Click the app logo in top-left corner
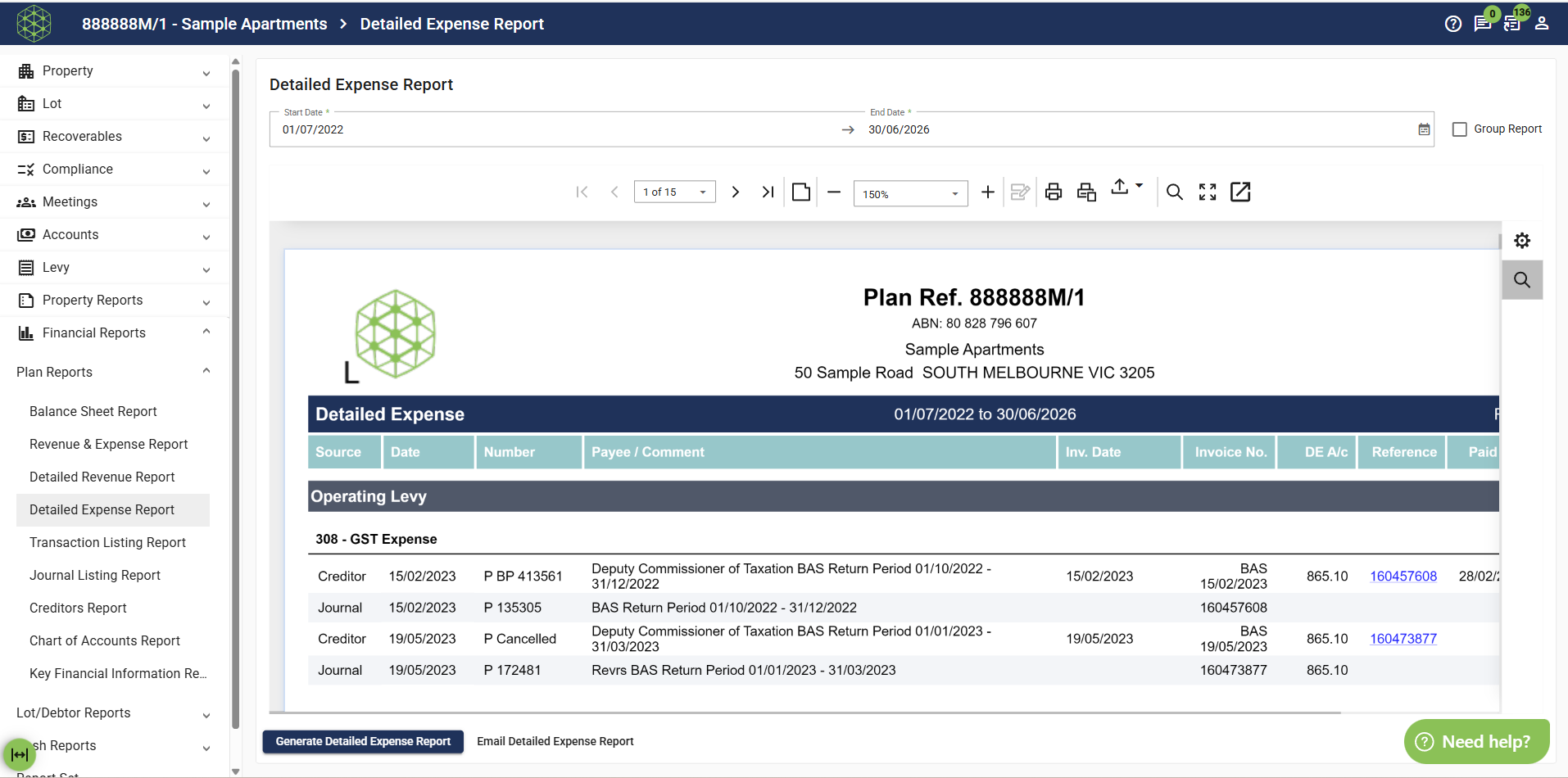 (x=34, y=23)
